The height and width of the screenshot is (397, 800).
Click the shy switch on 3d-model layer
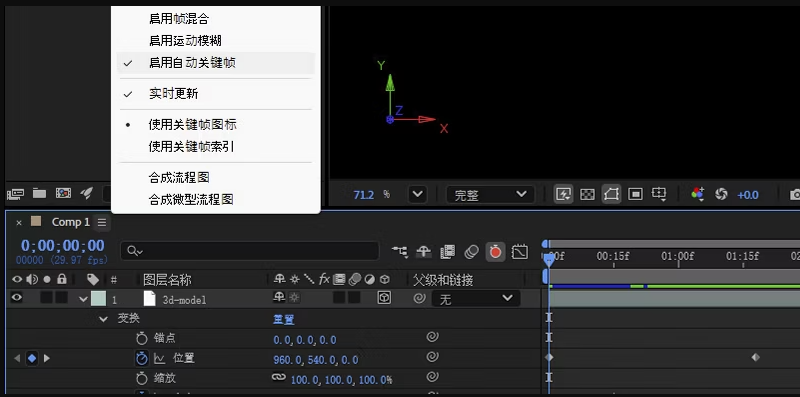click(279, 298)
